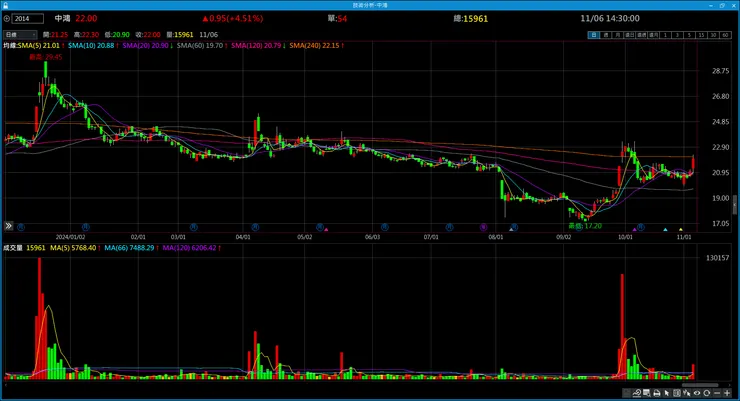
Task: Select the 還月 adjusted monthly tab
Action: pyautogui.click(x=654, y=35)
